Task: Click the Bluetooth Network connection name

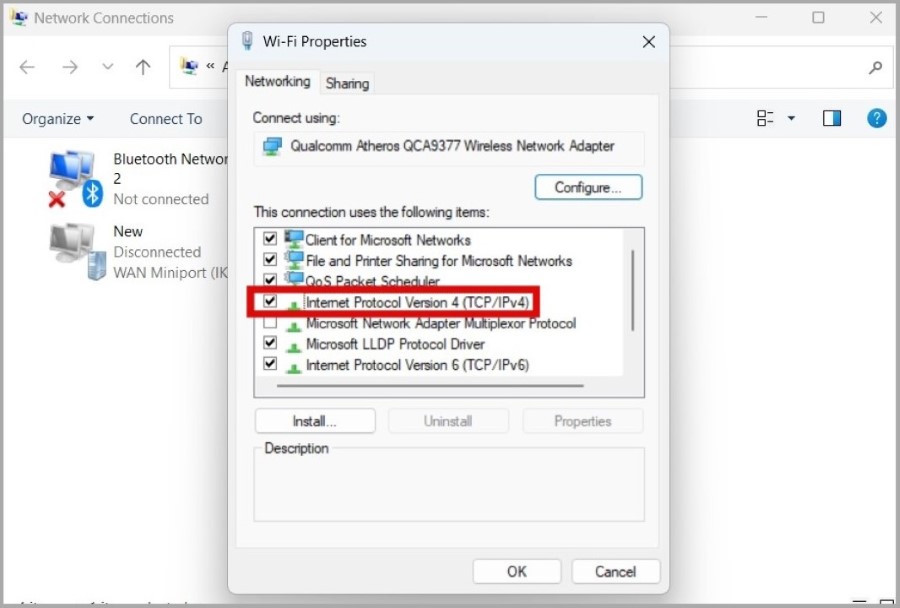Action: [x=170, y=168]
